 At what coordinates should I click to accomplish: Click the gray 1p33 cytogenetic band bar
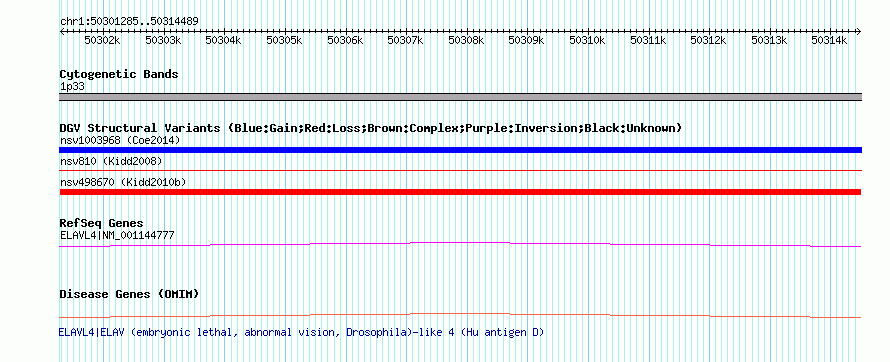click(460, 97)
